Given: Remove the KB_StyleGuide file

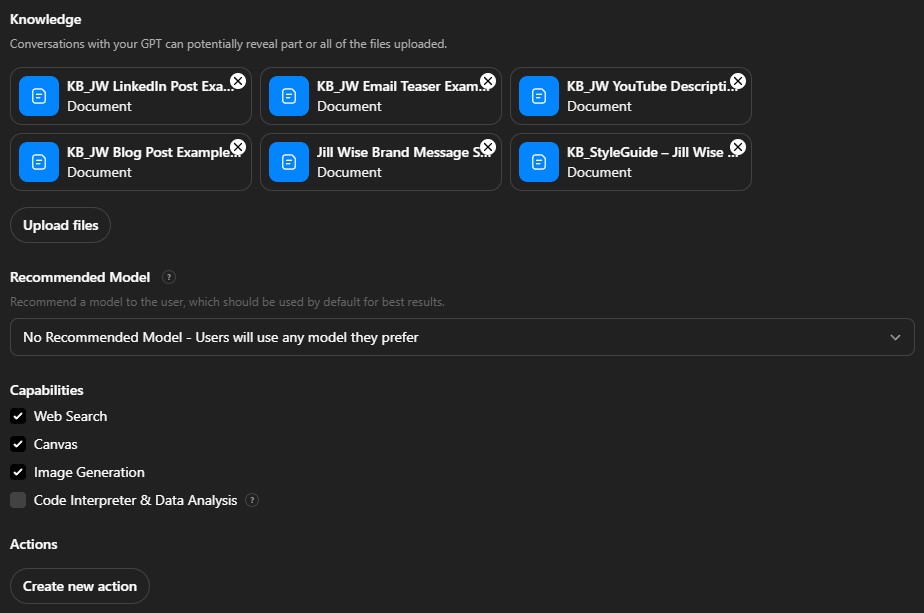Looking at the screenshot, I should tap(738, 147).
